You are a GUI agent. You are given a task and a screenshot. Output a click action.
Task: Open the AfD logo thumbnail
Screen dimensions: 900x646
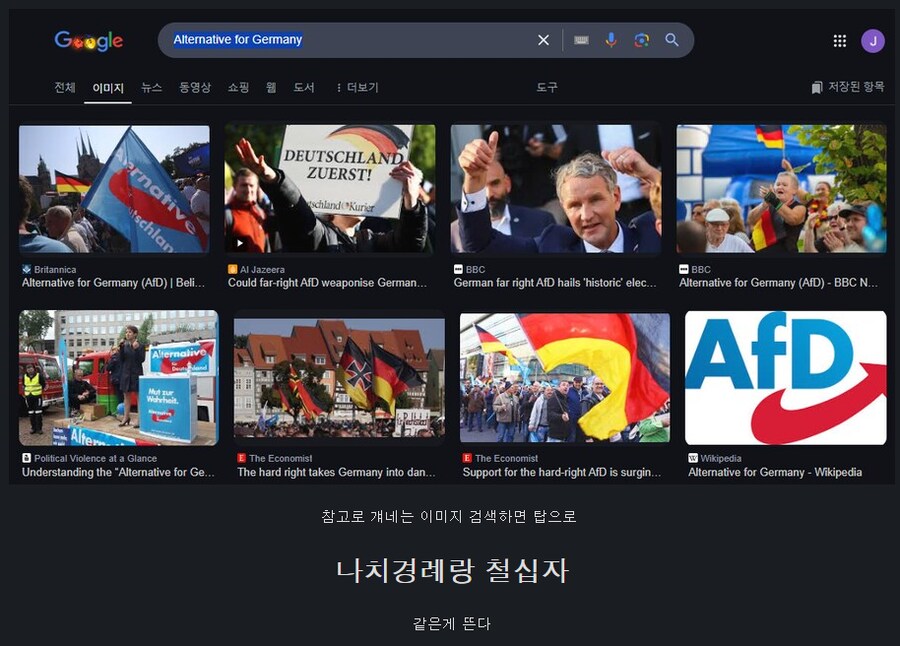point(785,377)
